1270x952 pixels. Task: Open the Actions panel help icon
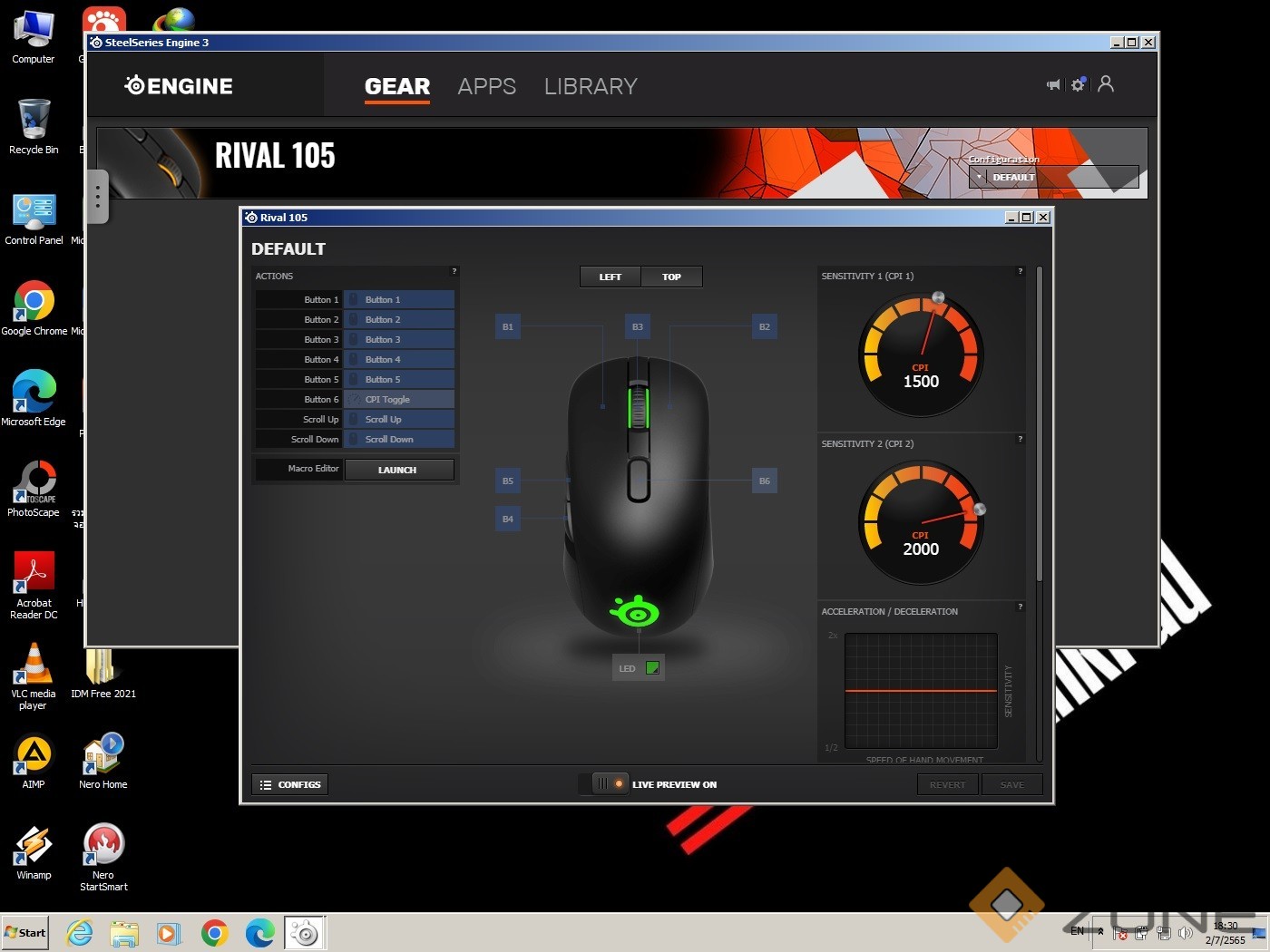(x=454, y=271)
